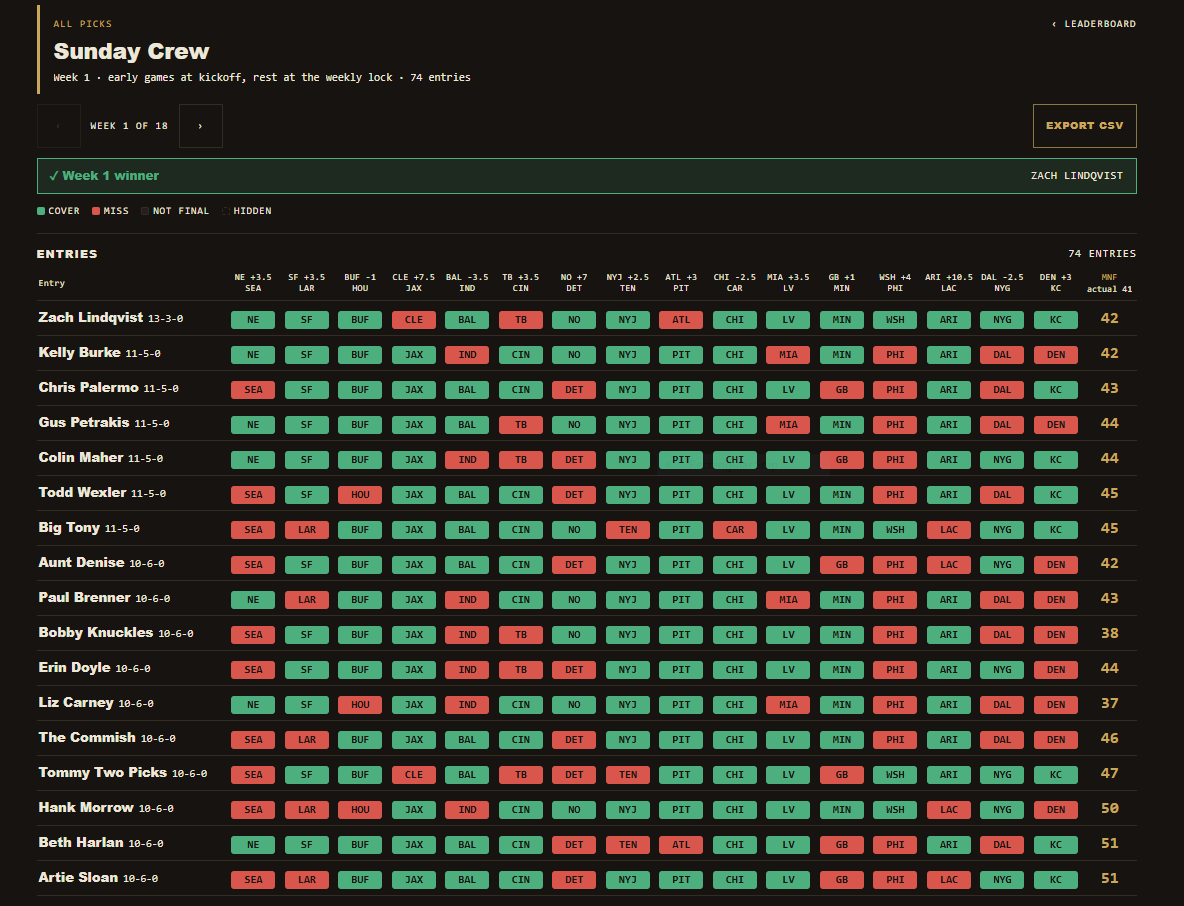The image size is (1184, 906).
Task: Select the Hank Morrow entry
Action: 86,807
